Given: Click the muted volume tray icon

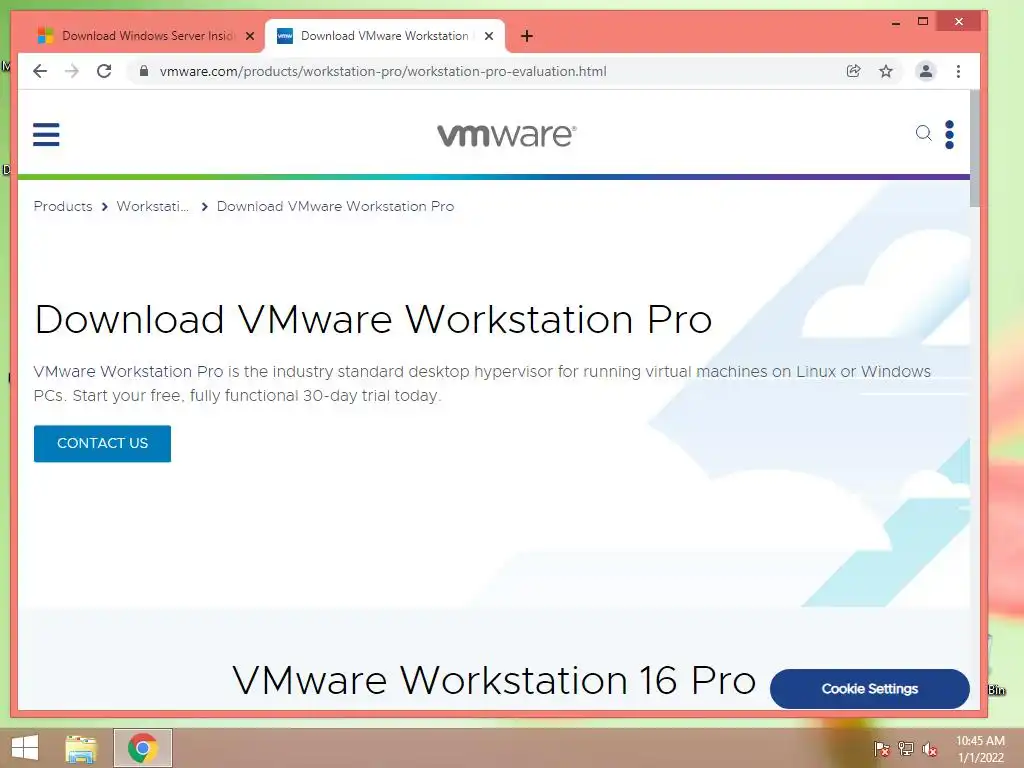Looking at the screenshot, I should tap(929, 749).
